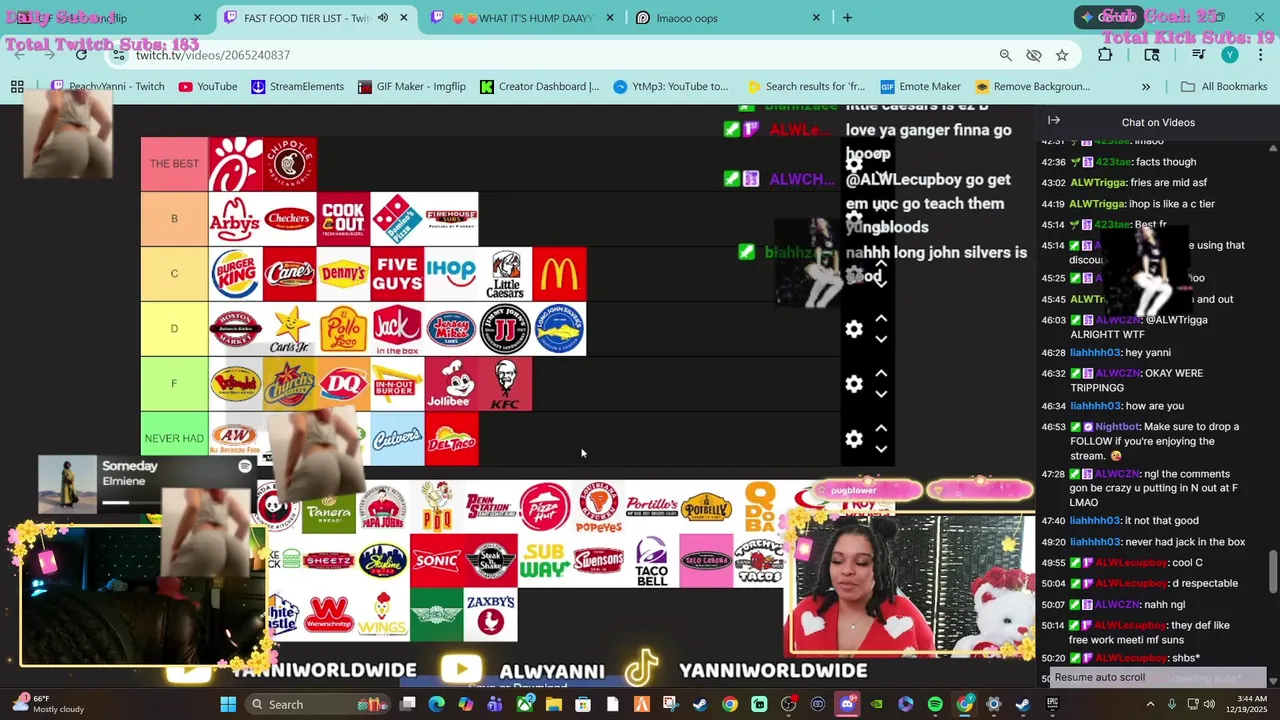
Task: Open Discord from the taskbar
Action: click(847, 704)
